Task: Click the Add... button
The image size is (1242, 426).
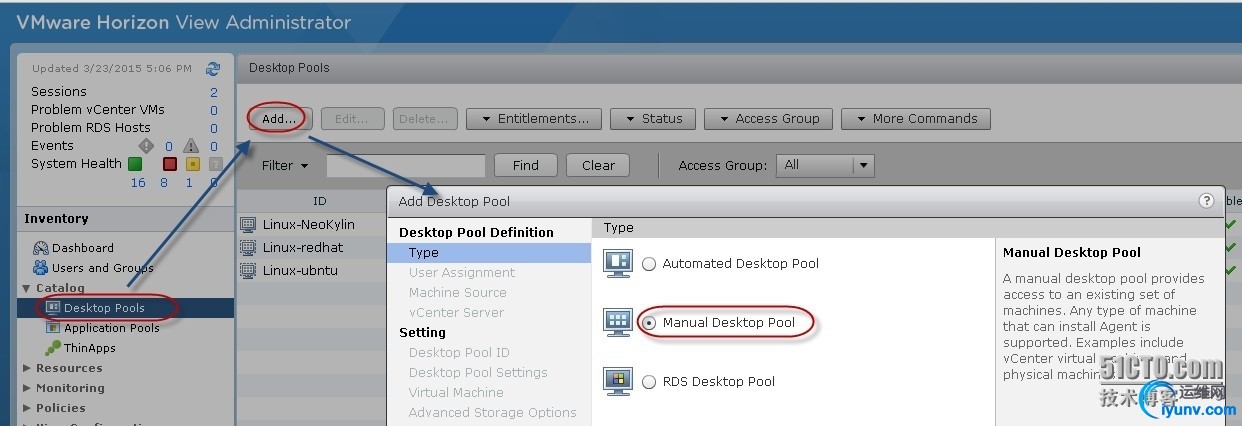Action: coord(280,119)
